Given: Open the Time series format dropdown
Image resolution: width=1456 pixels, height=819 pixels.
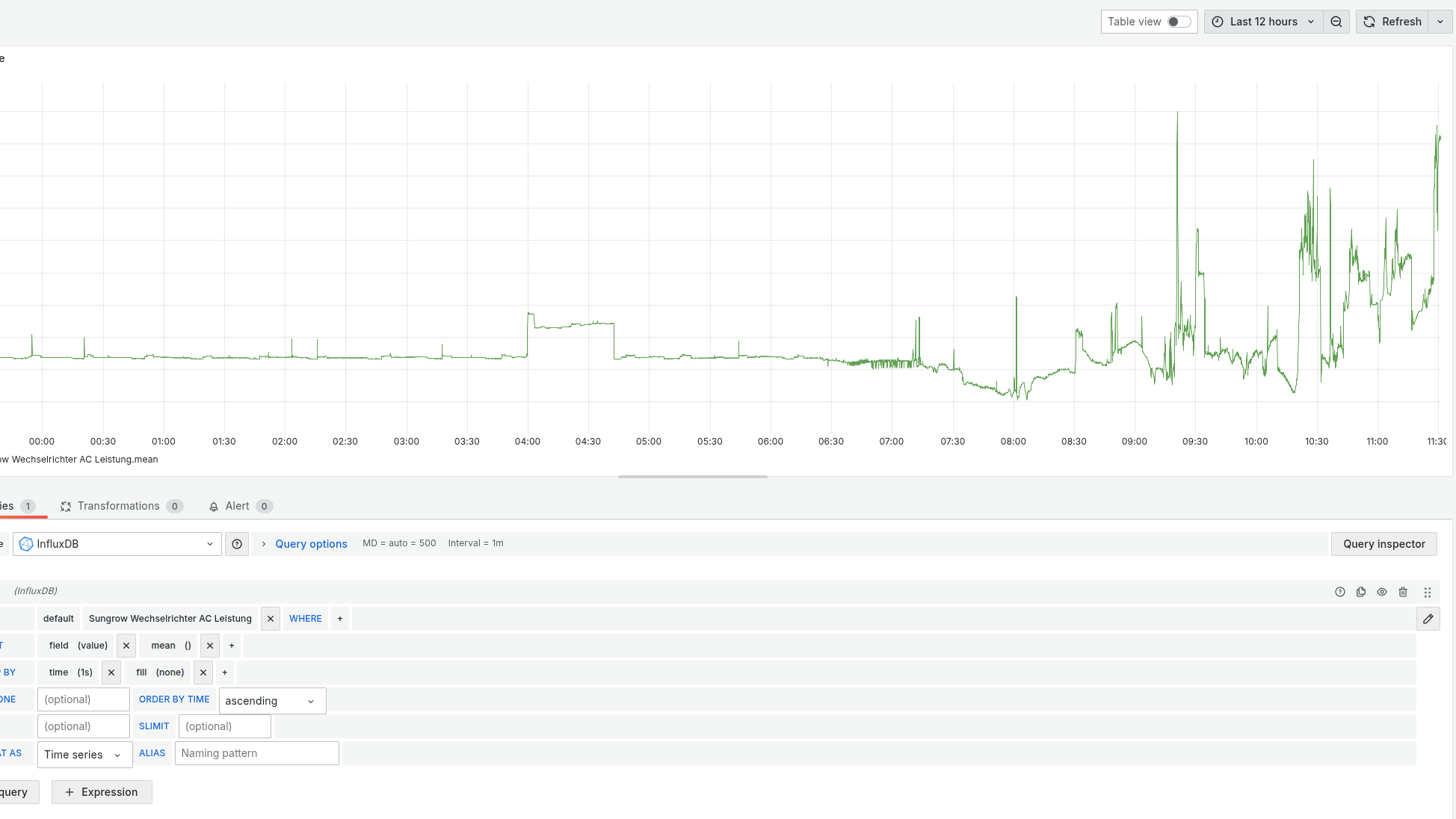Looking at the screenshot, I should click(84, 755).
